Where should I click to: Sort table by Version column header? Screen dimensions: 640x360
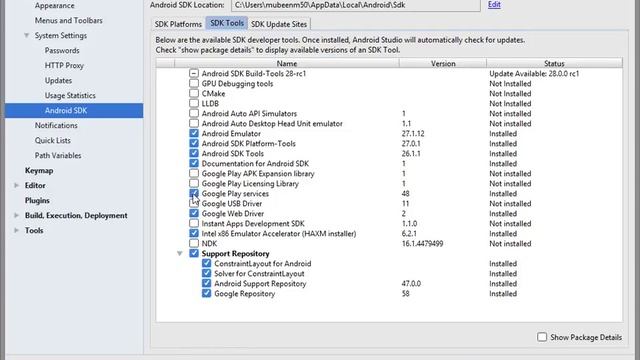(x=443, y=63)
